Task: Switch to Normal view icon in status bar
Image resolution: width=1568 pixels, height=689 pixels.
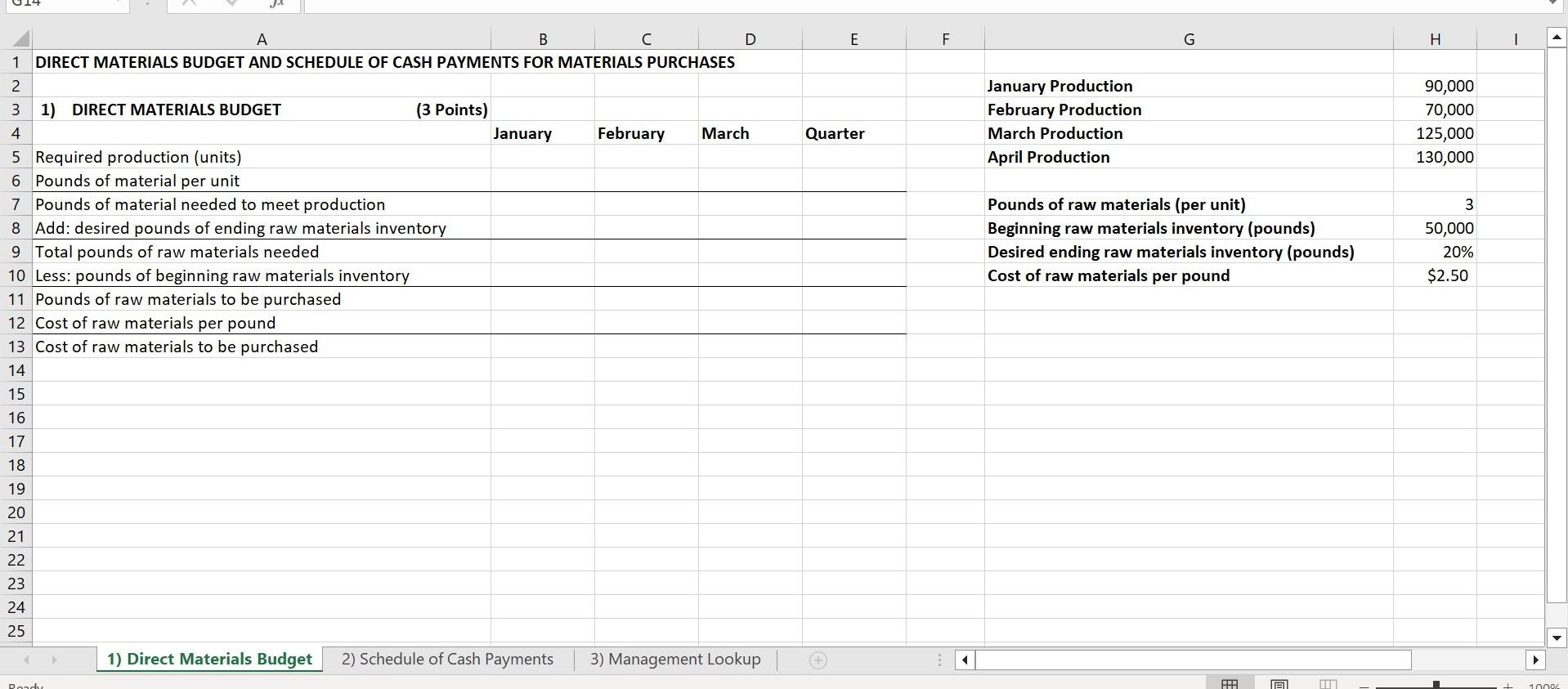Action: (1229, 684)
